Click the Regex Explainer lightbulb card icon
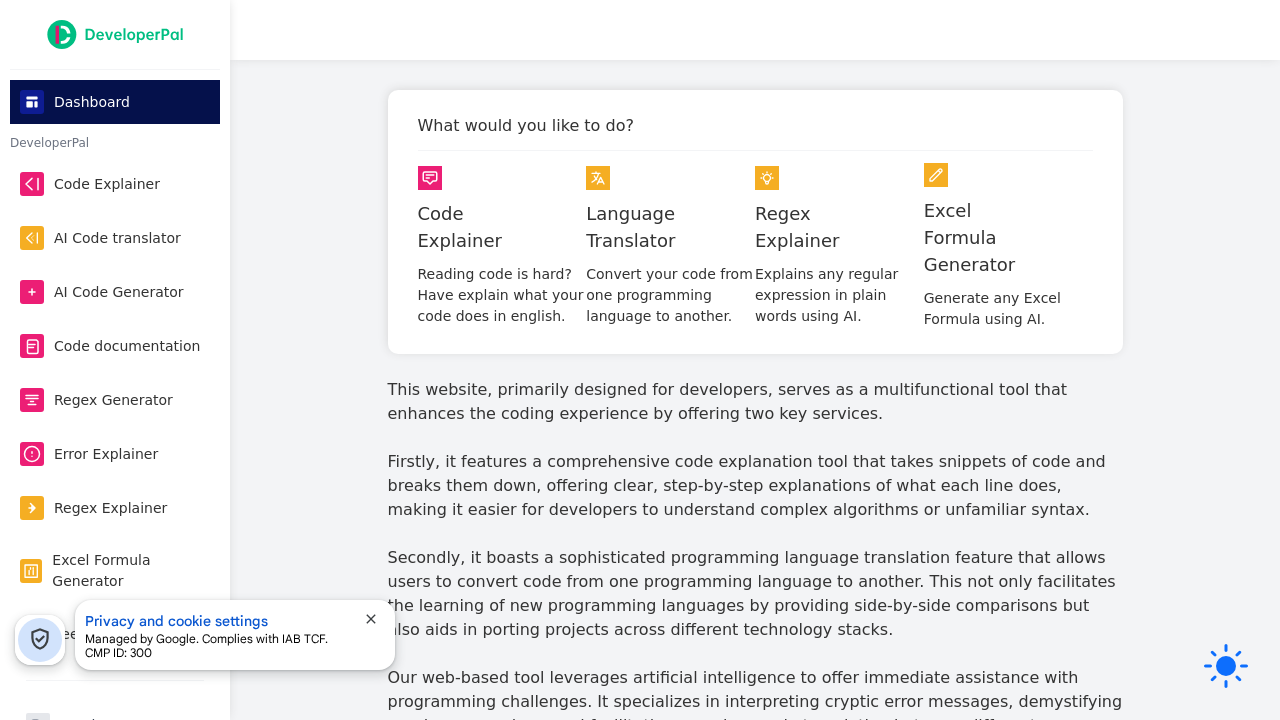Screen dimensions: 1280x720 pos(767,178)
